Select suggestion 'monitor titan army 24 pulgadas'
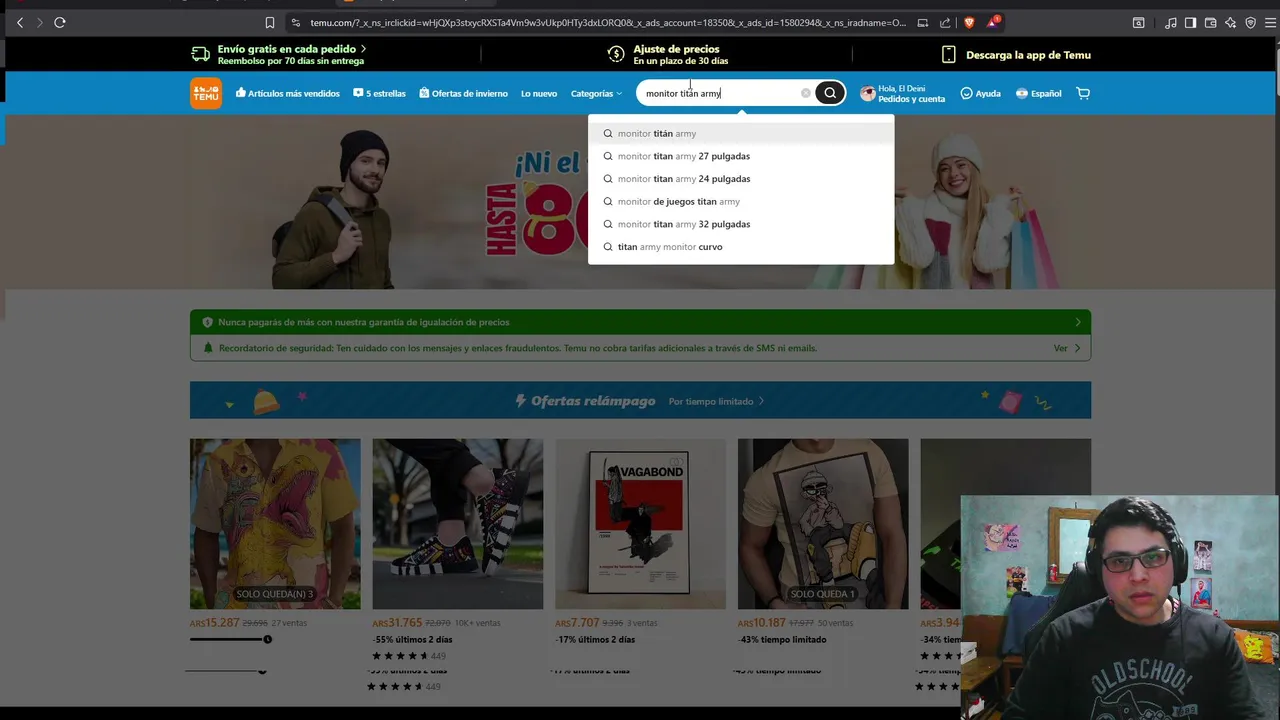This screenshot has height=720, width=1280. 741,179
